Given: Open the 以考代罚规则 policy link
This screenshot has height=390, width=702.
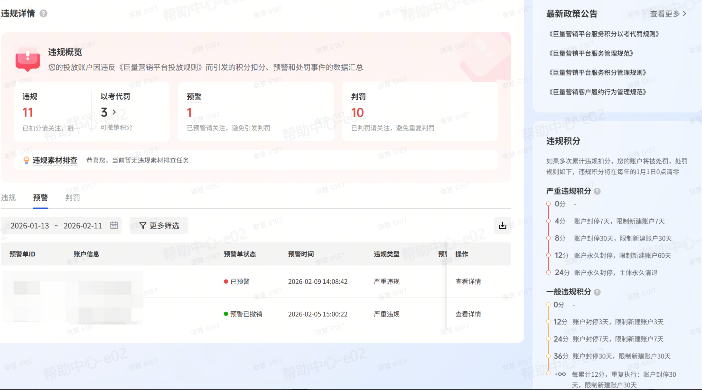Looking at the screenshot, I should 604,34.
